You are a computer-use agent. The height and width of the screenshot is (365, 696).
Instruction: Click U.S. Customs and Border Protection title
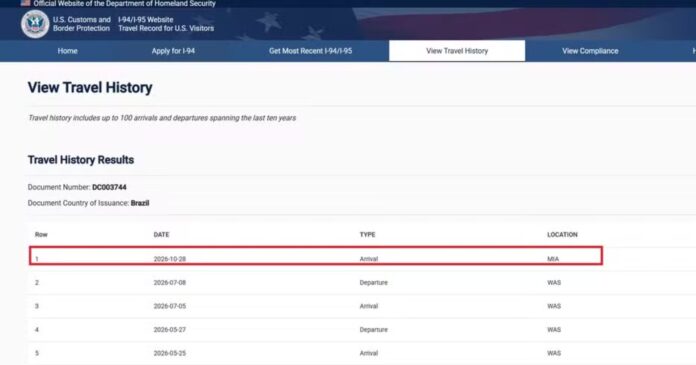[82, 24]
